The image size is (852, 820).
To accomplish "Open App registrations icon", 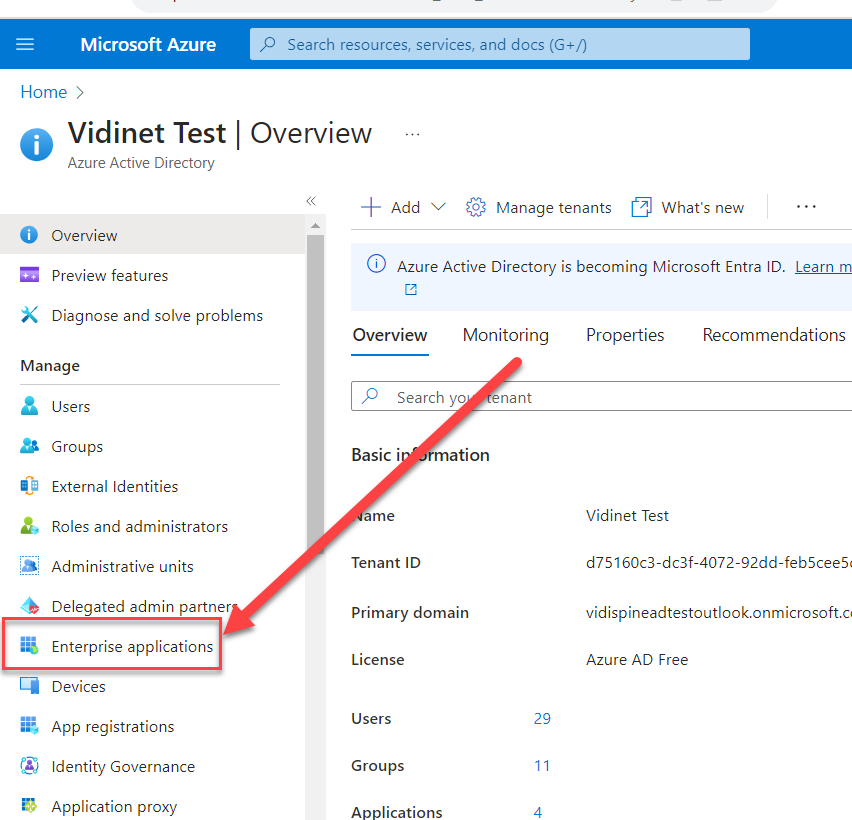I will point(30,726).
